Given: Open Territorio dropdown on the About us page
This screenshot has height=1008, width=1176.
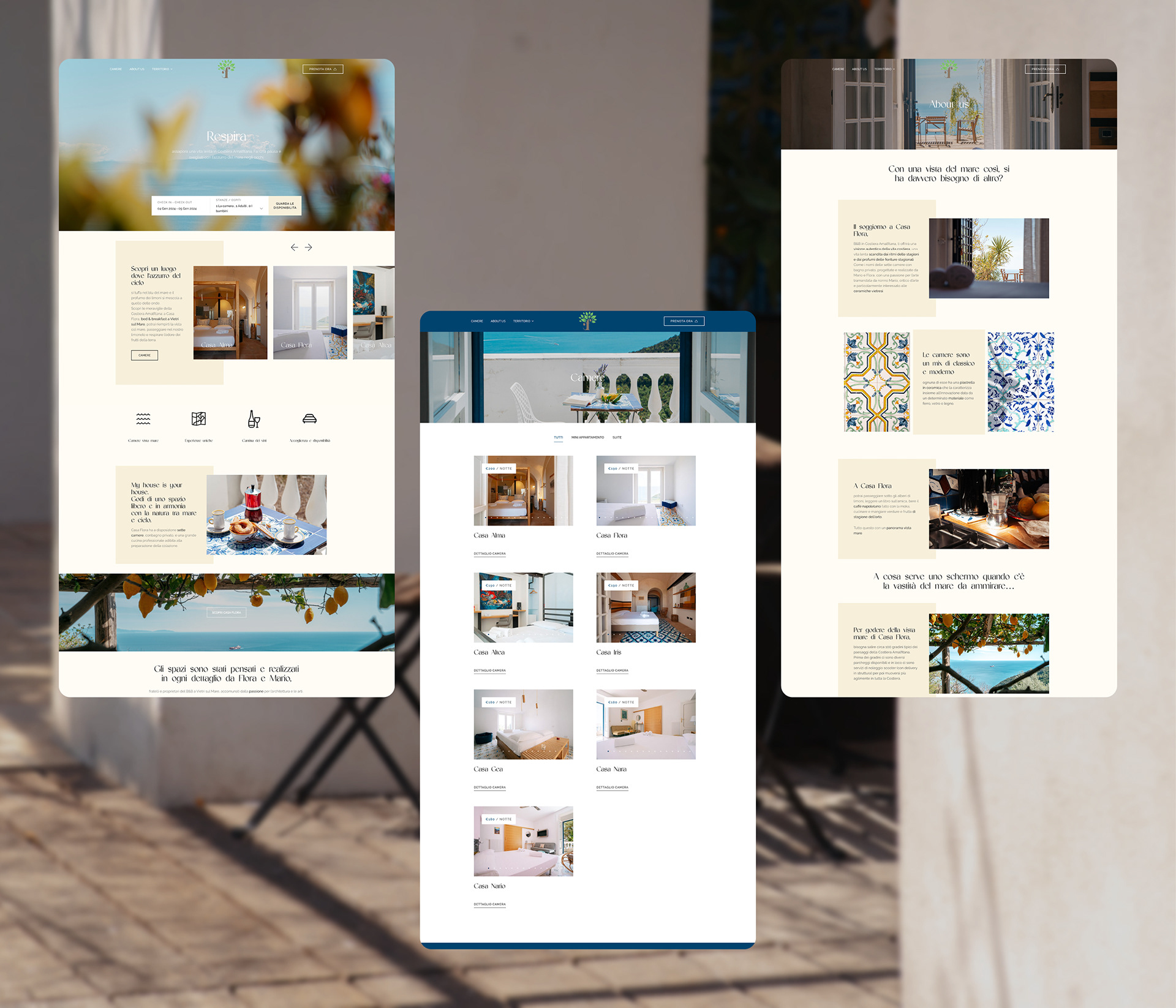Looking at the screenshot, I should [884, 69].
